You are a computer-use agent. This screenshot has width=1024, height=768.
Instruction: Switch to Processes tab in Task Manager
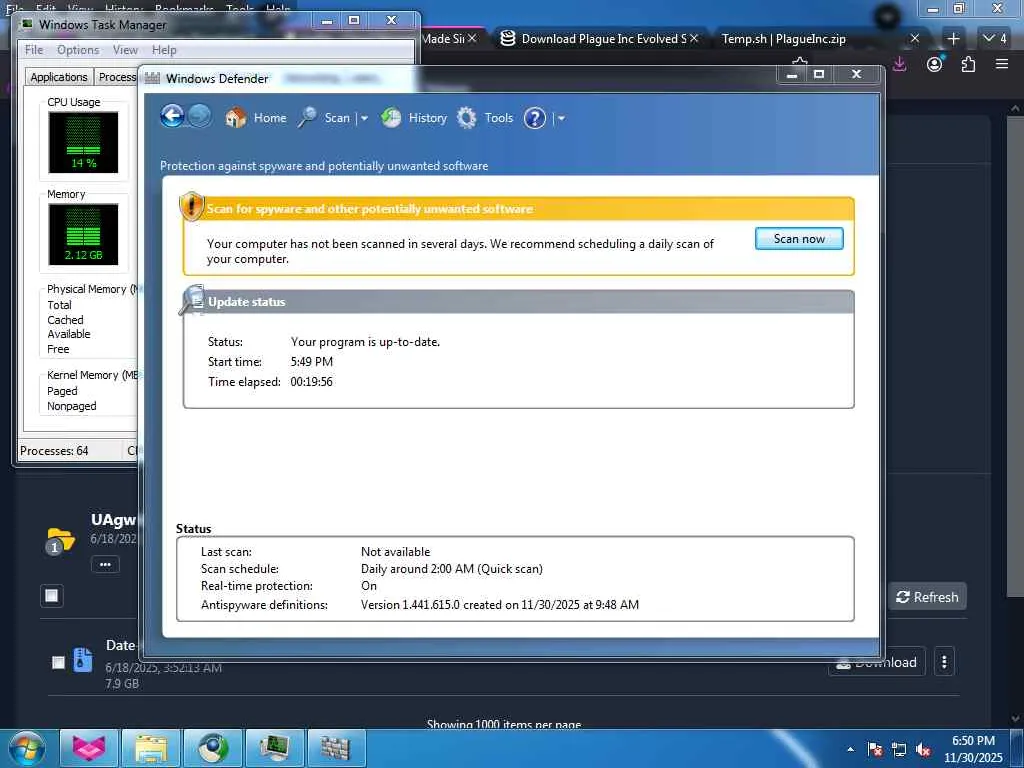(116, 77)
